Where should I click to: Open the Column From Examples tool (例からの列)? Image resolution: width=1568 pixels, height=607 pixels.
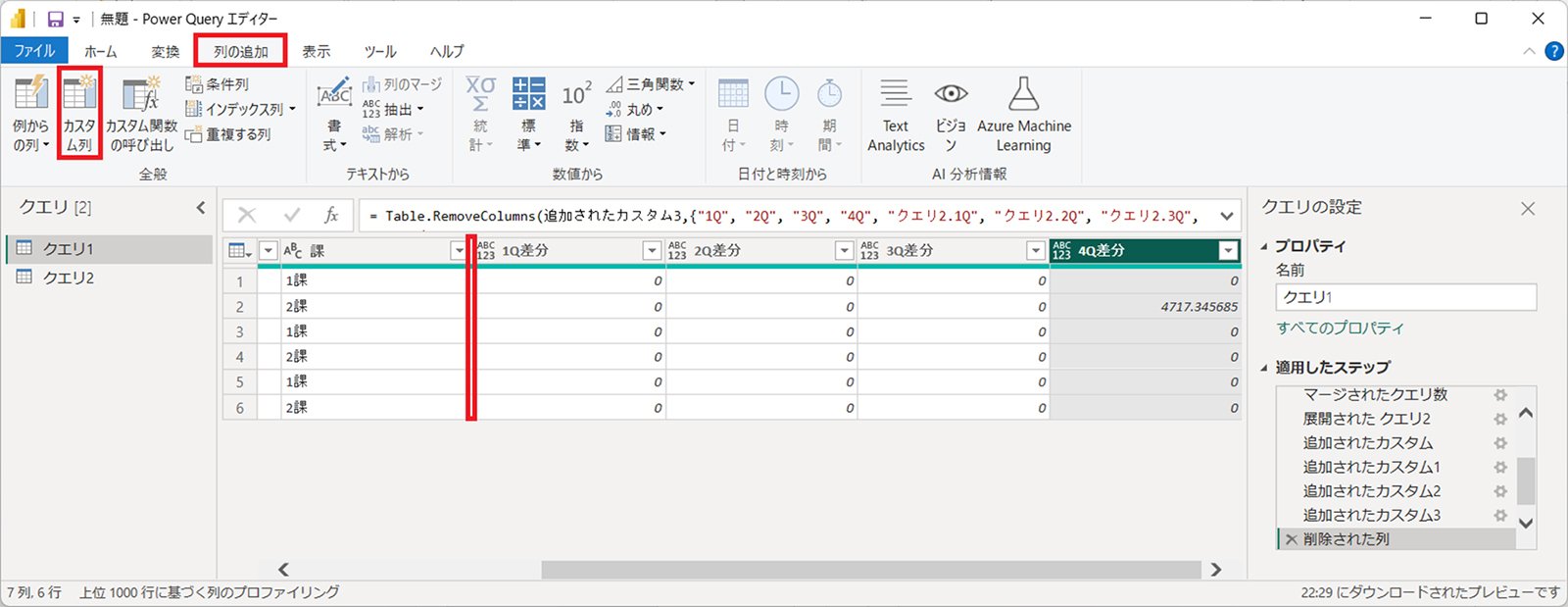click(x=30, y=113)
